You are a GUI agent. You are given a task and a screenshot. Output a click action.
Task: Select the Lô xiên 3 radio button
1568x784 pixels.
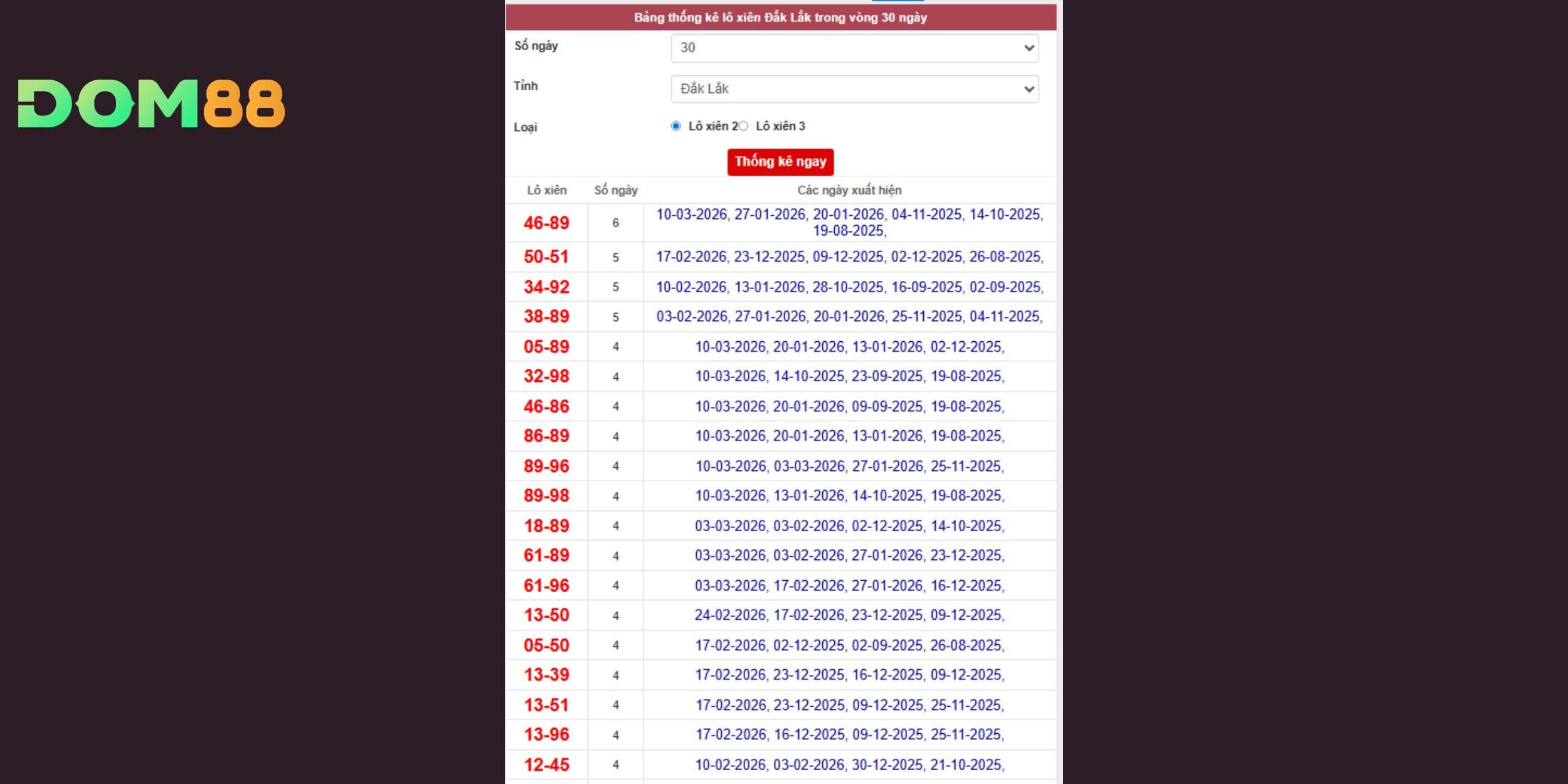click(743, 126)
